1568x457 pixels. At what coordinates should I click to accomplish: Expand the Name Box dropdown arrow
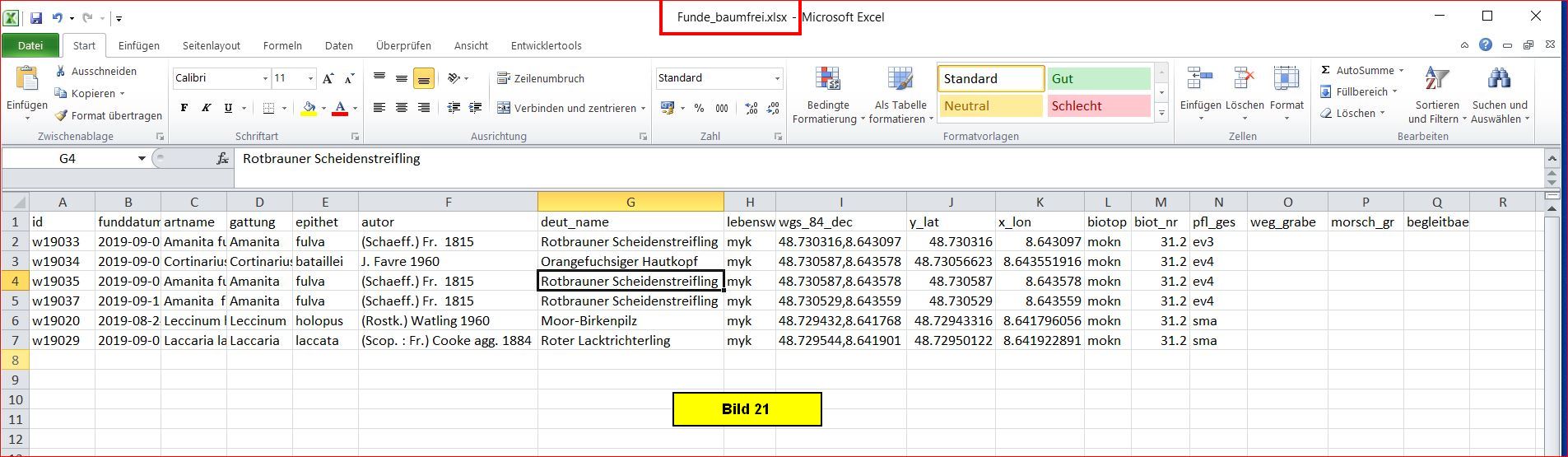pos(142,158)
